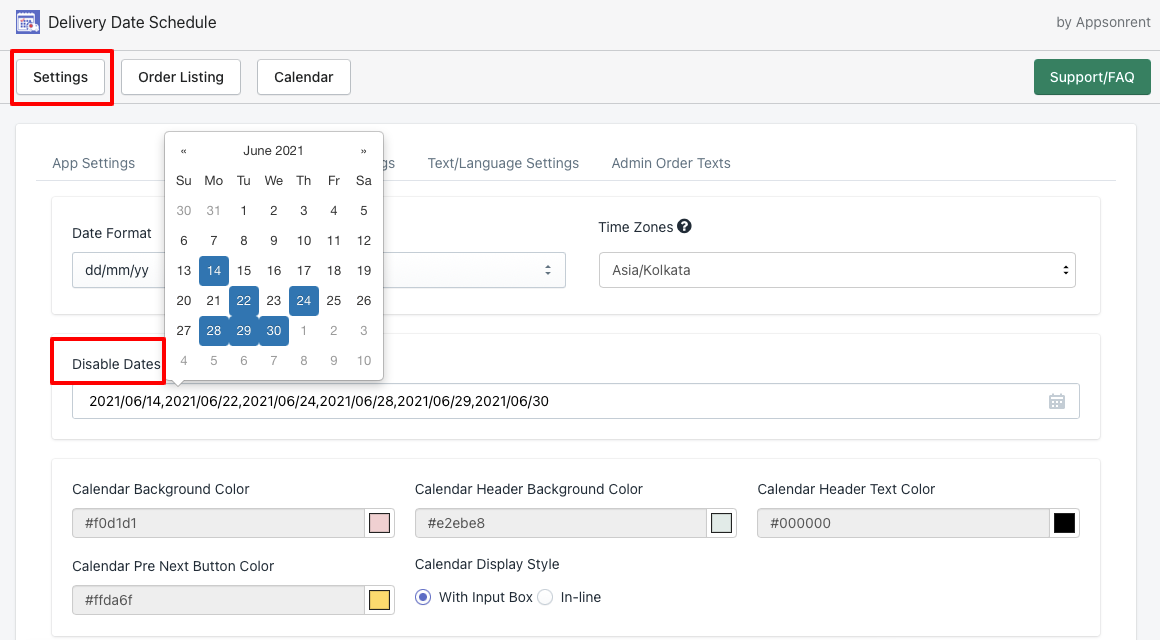Go to previous month in date picker
The image size is (1160, 640).
click(x=183, y=151)
